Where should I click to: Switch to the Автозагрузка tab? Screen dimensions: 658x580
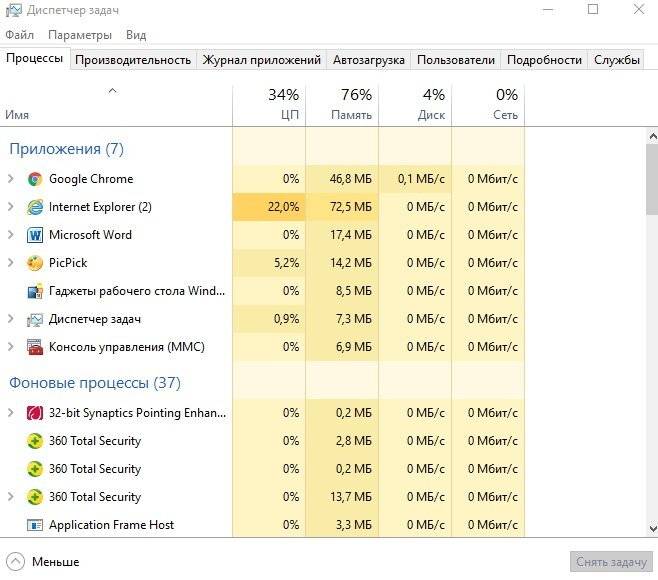click(x=369, y=60)
